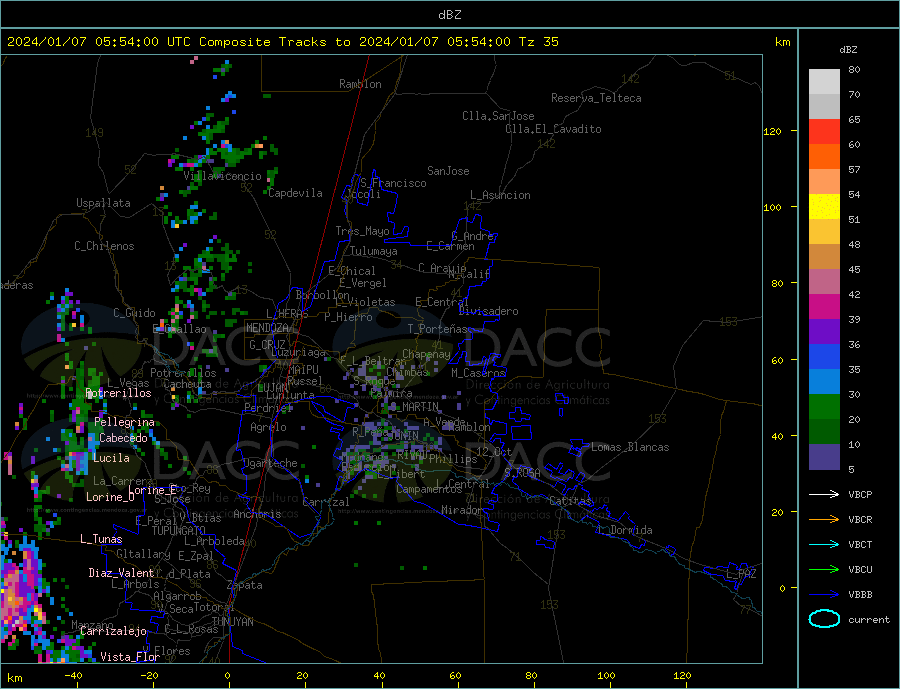Click the Uspallata place label
This screenshot has width=900, height=689.
tap(103, 203)
